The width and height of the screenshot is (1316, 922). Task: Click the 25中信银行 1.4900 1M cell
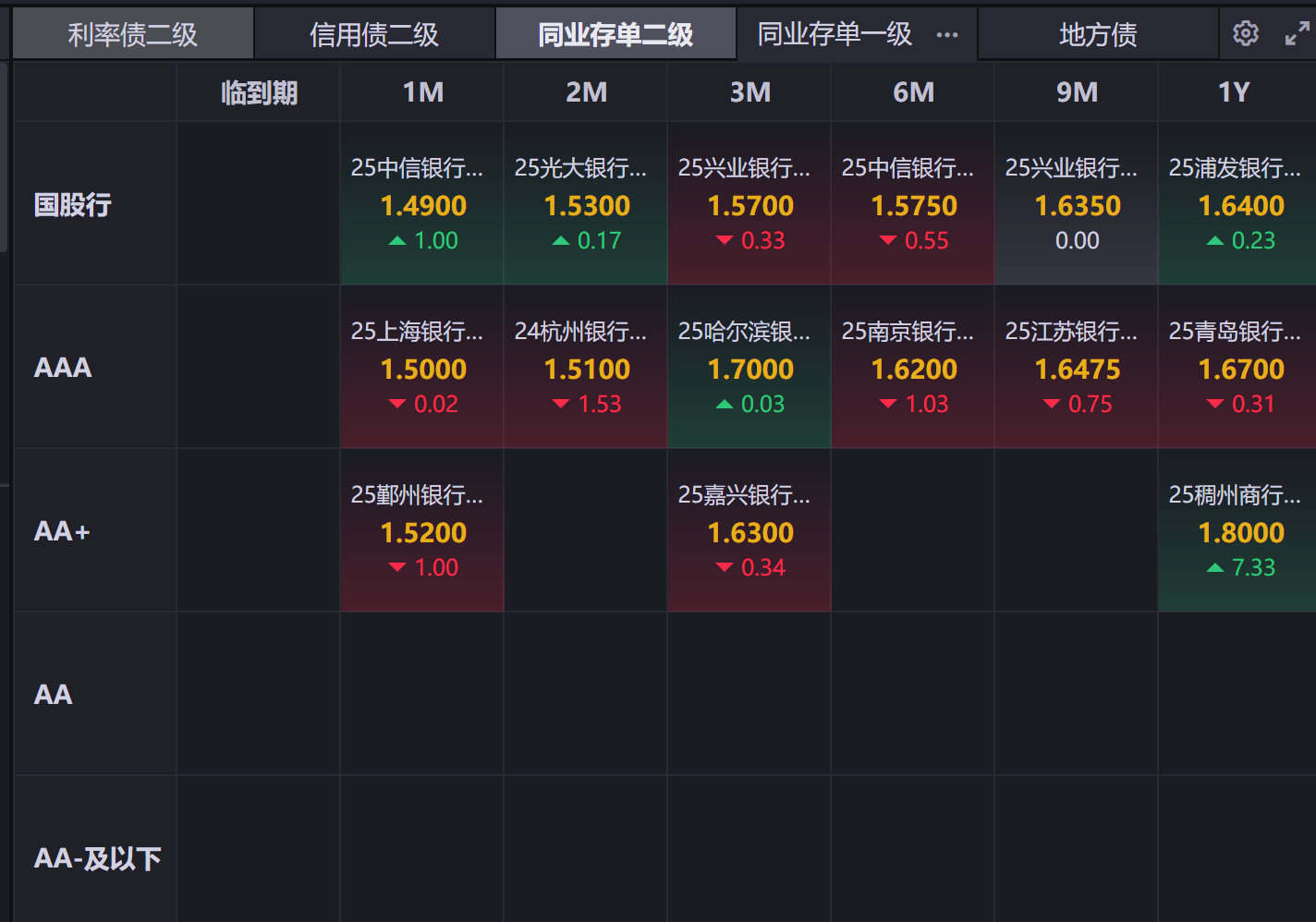point(422,204)
